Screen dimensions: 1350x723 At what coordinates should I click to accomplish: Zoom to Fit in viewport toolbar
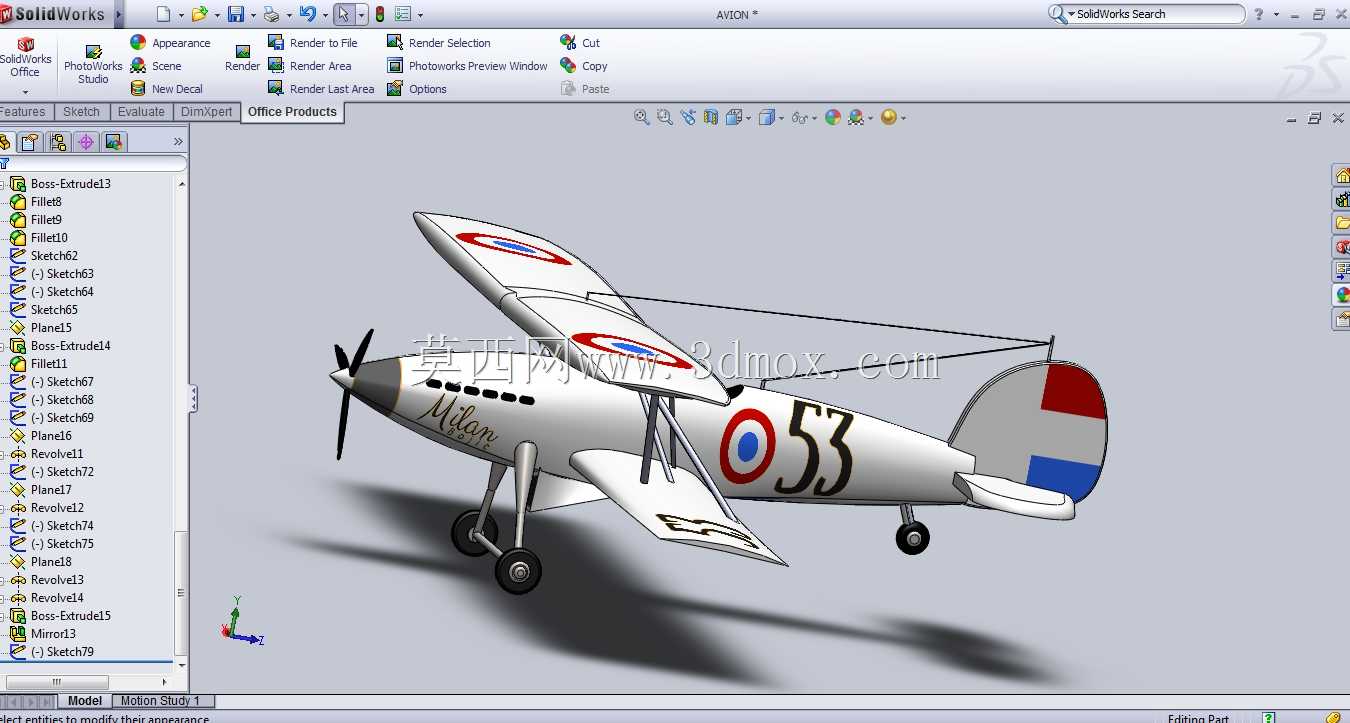click(642, 117)
